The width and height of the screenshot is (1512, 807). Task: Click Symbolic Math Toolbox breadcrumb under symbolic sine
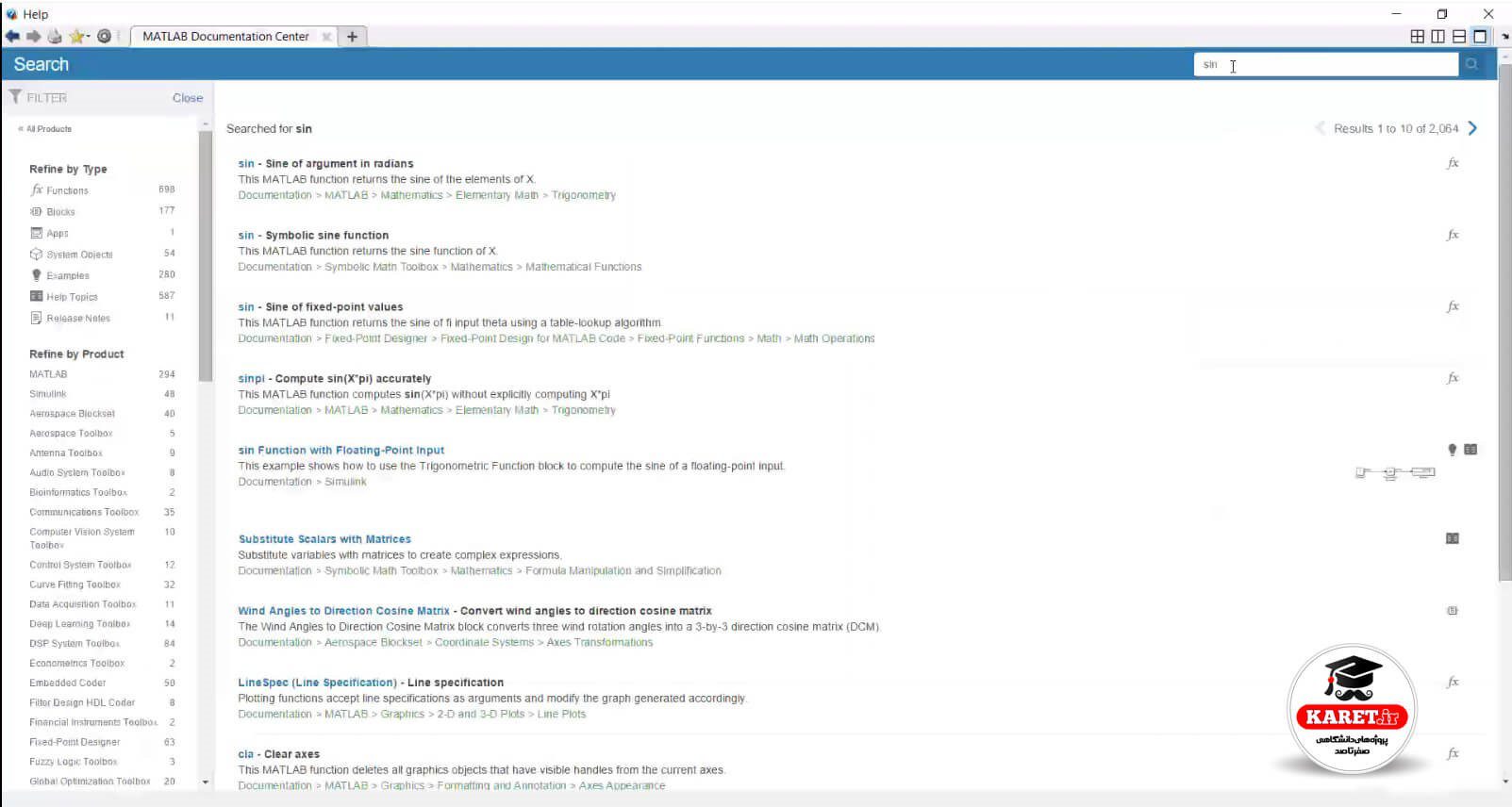click(381, 267)
